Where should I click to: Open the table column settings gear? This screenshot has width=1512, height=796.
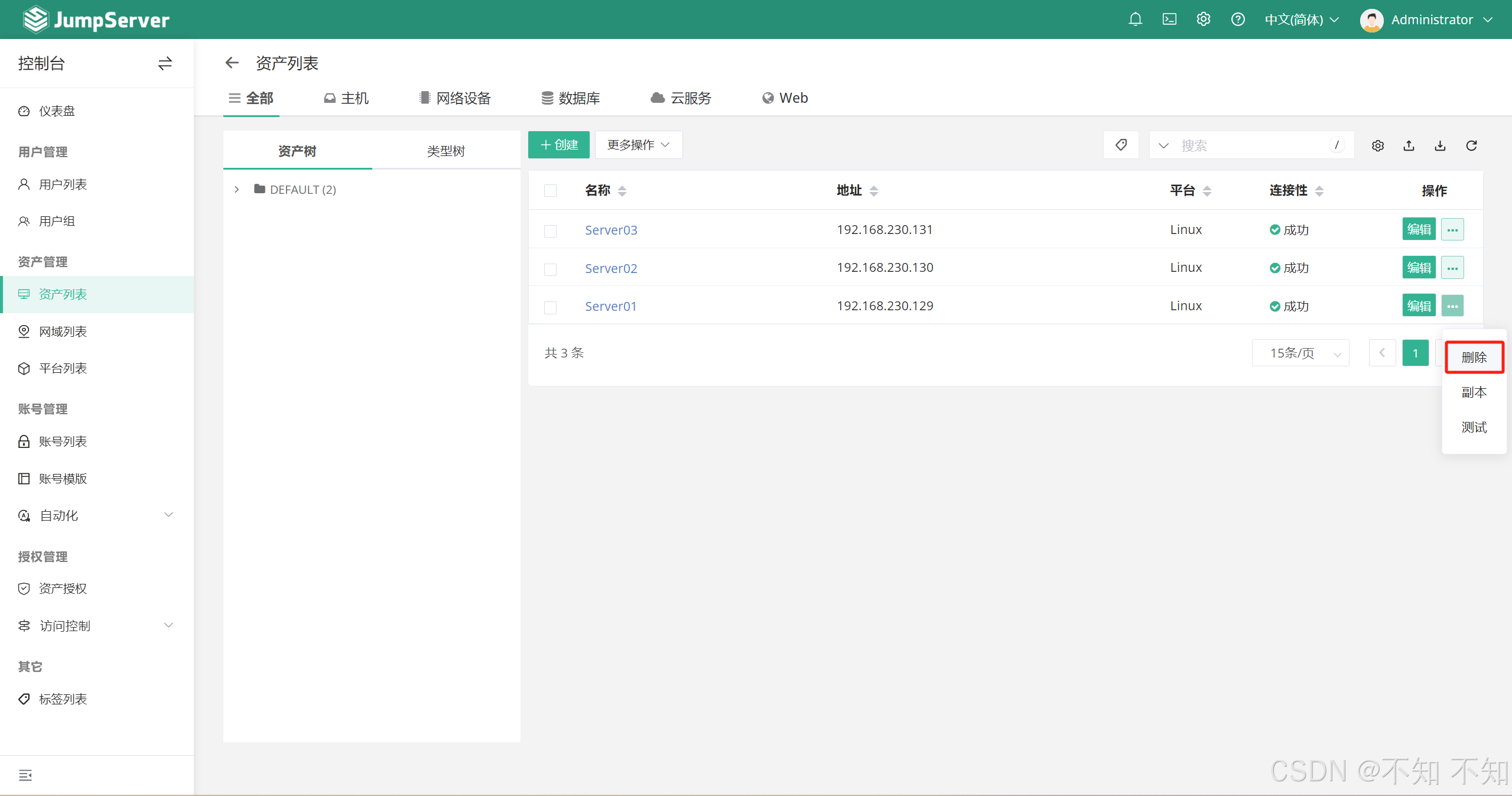pos(1377,145)
